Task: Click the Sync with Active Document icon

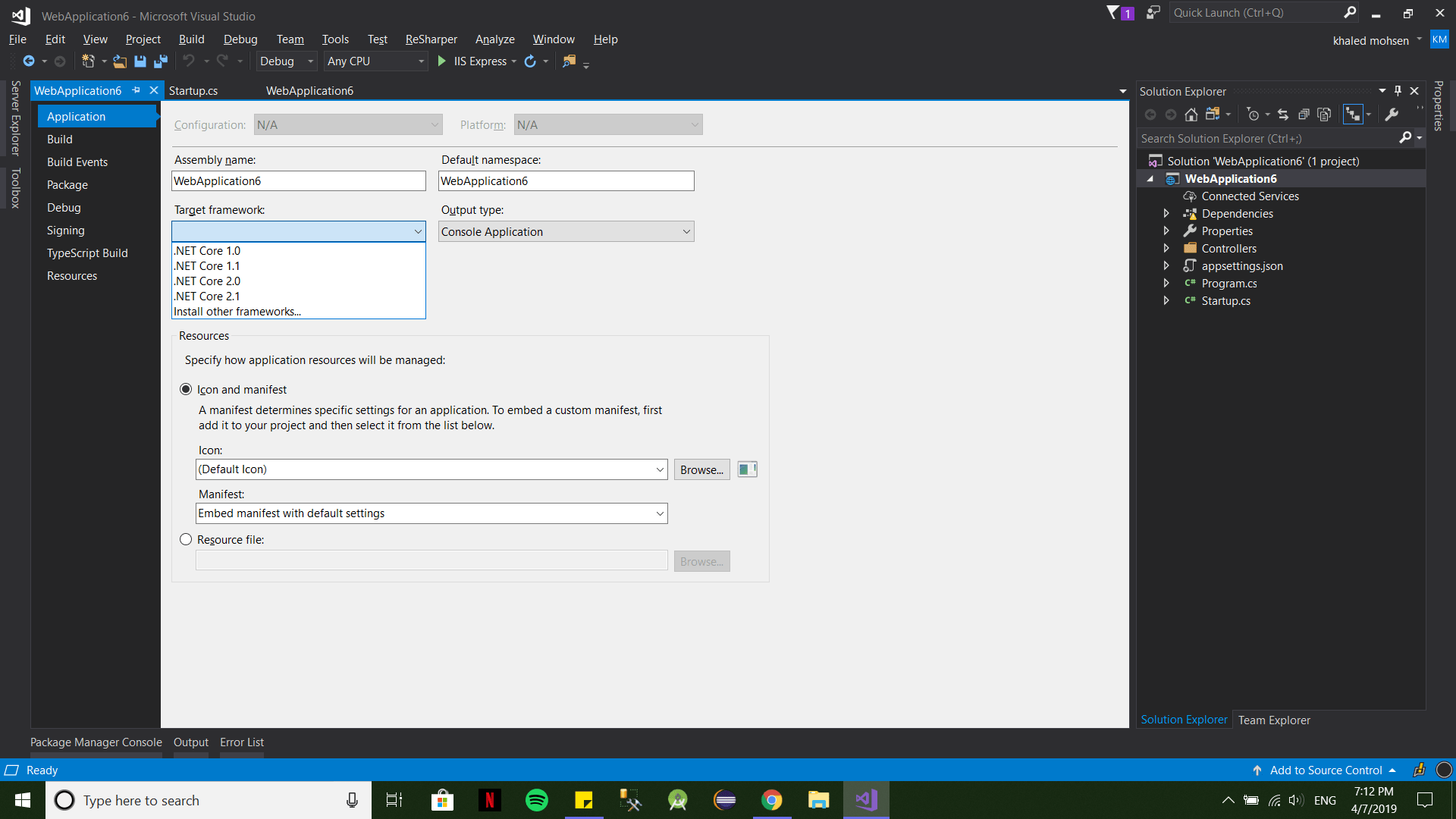Action: pos(1284,114)
